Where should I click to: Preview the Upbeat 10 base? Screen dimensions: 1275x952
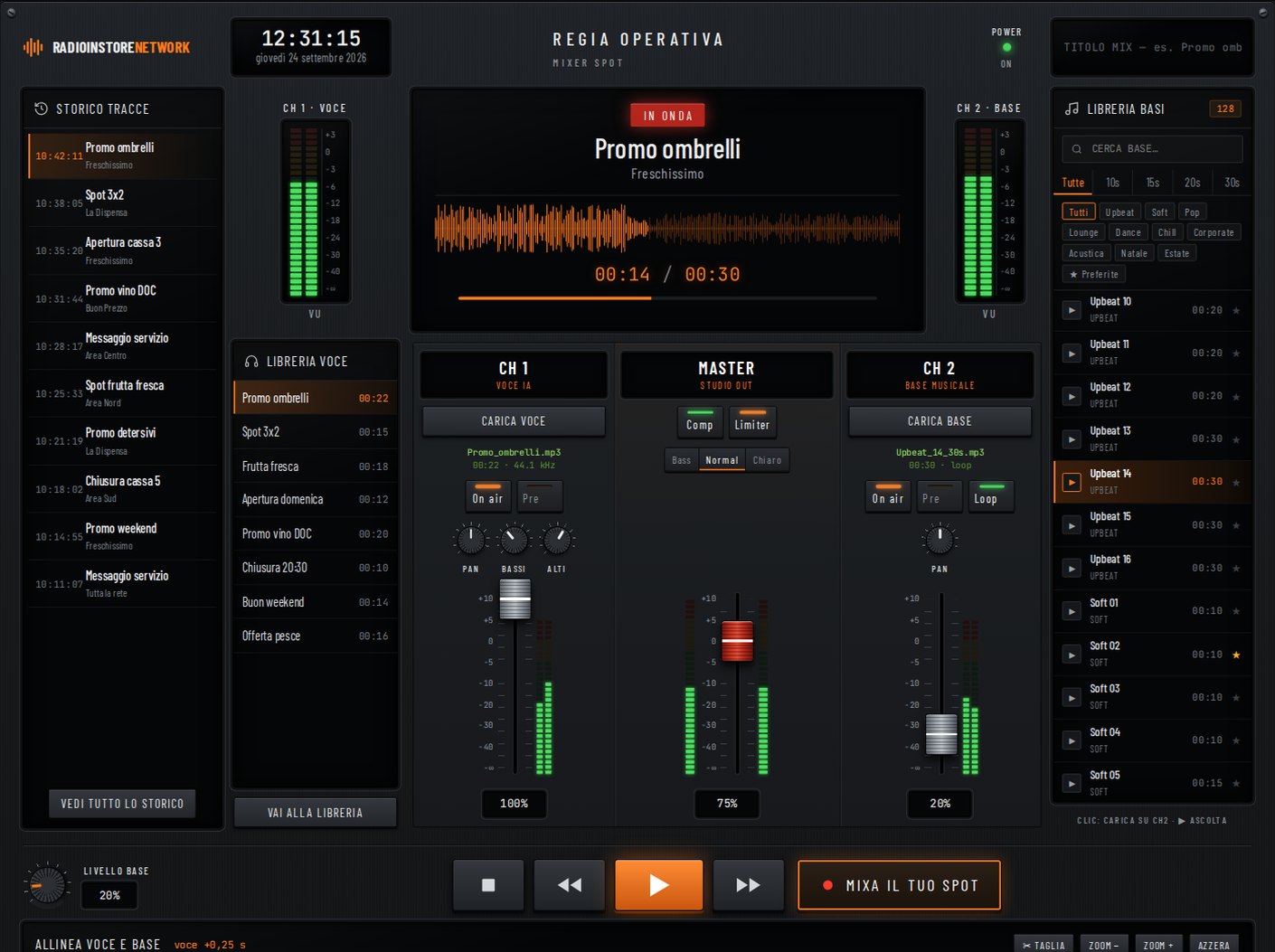coord(1072,310)
